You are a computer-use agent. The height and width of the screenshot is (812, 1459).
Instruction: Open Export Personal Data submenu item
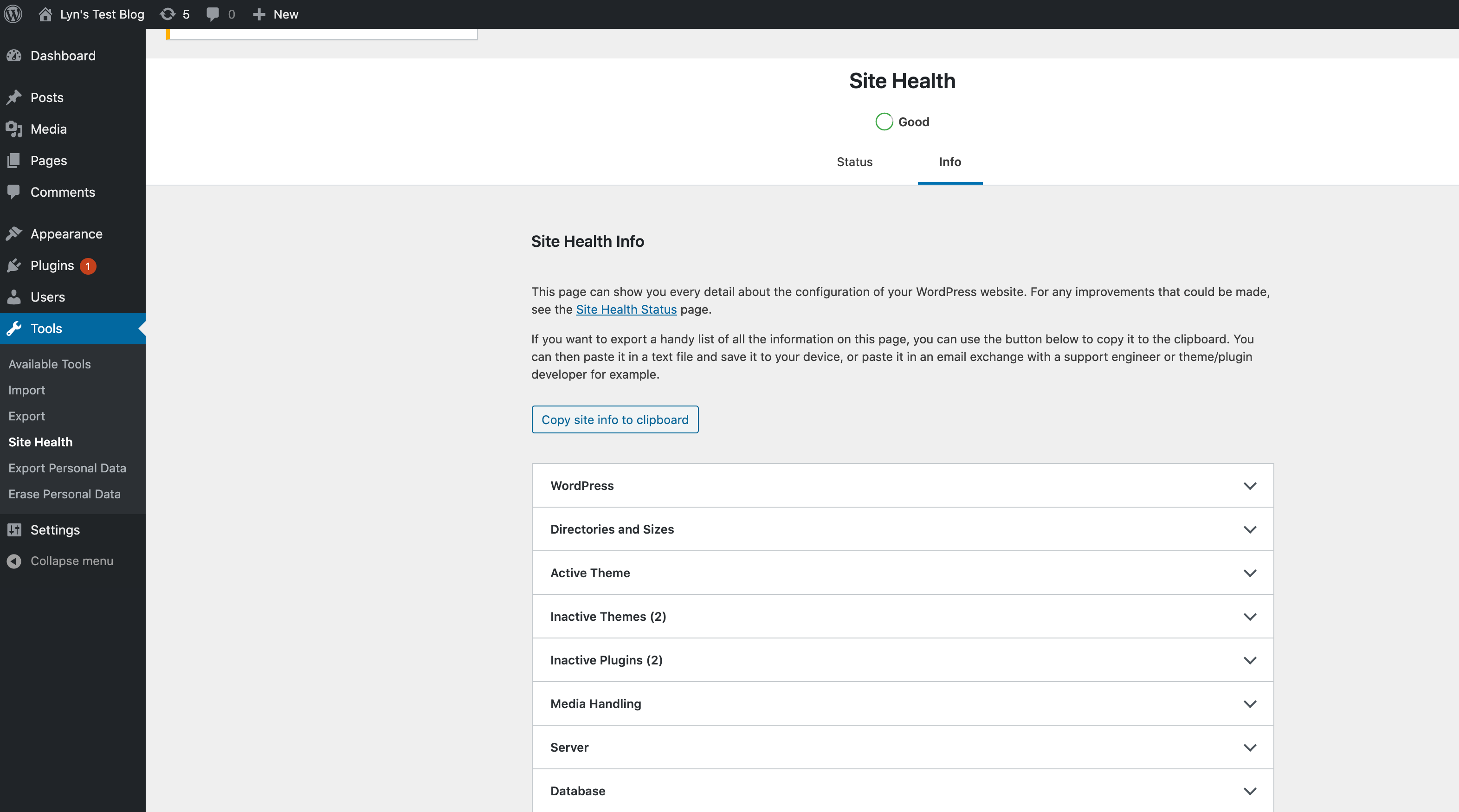(67, 468)
